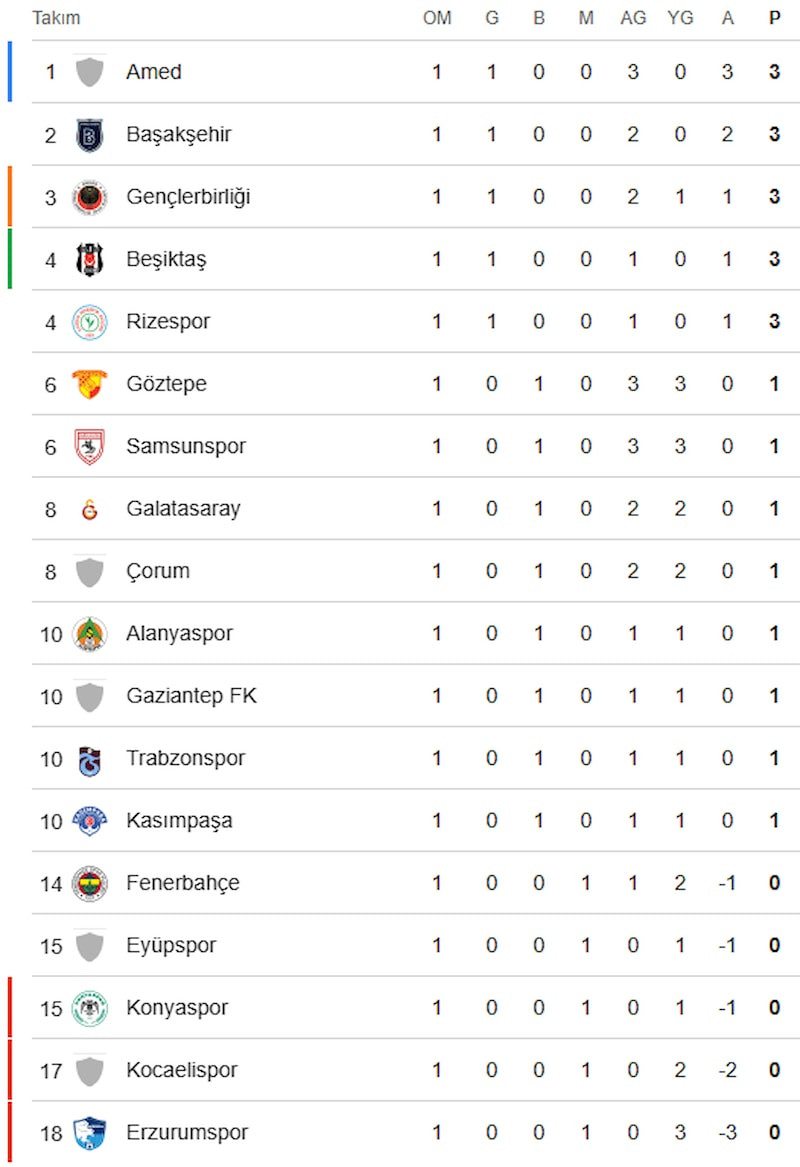Click the Amed placeholder shield icon
Viewport: 800px width, 1167px height.
pos(89,72)
